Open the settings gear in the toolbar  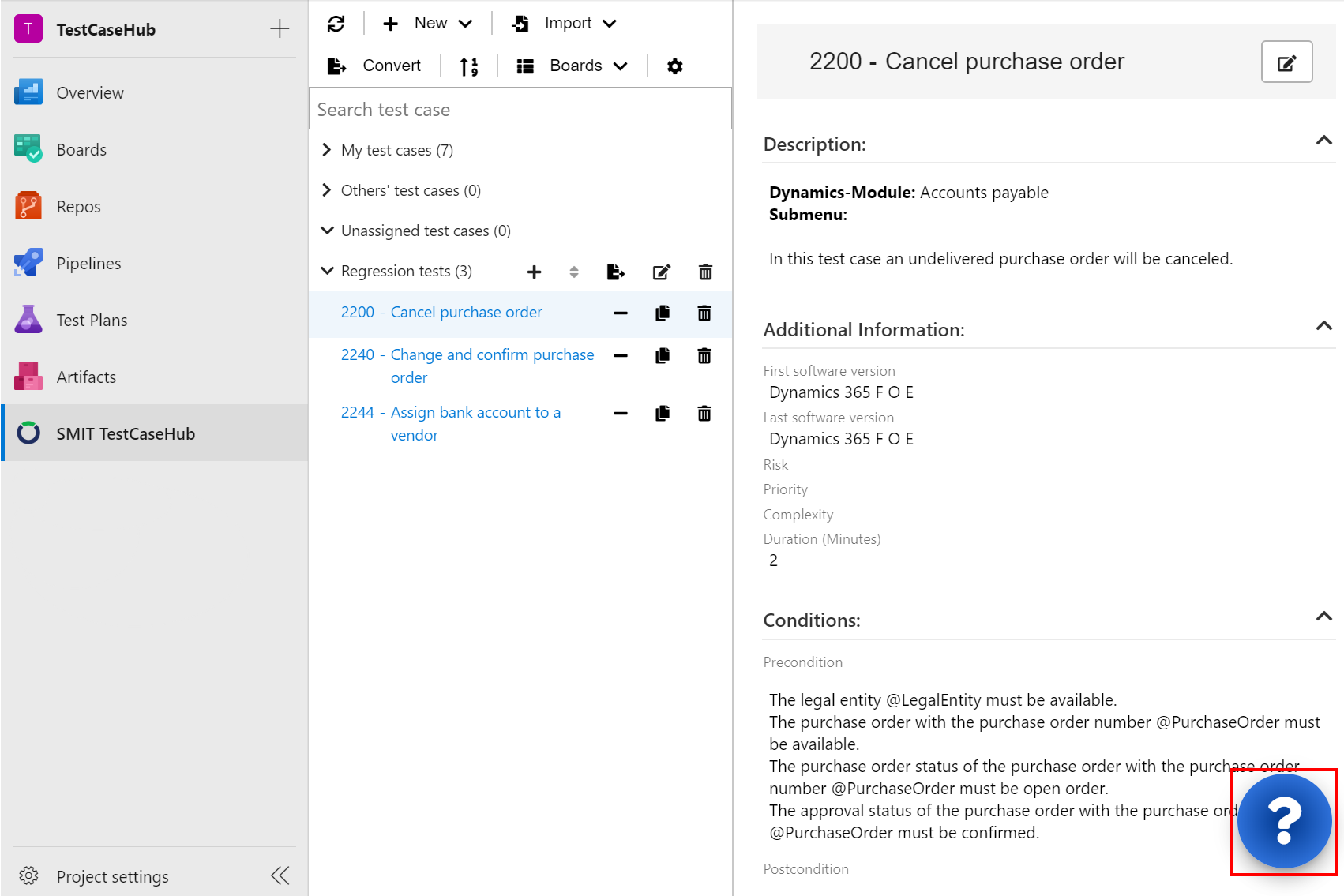coord(674,66)
